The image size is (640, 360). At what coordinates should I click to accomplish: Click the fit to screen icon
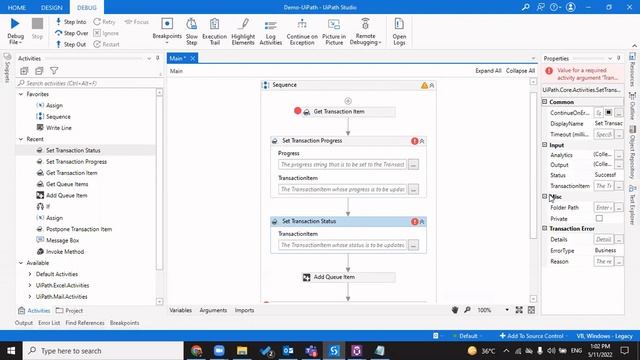pyautogui.click(x=519, y=310)
